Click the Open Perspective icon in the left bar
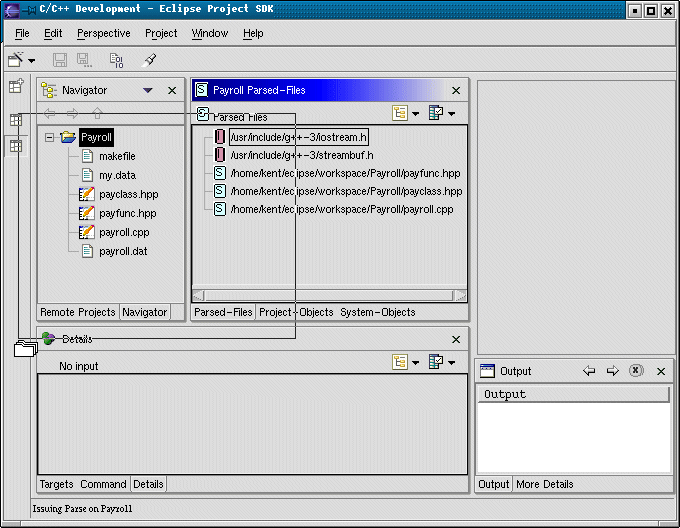This screenshot has height=528, width=680. tap(16, 87)
